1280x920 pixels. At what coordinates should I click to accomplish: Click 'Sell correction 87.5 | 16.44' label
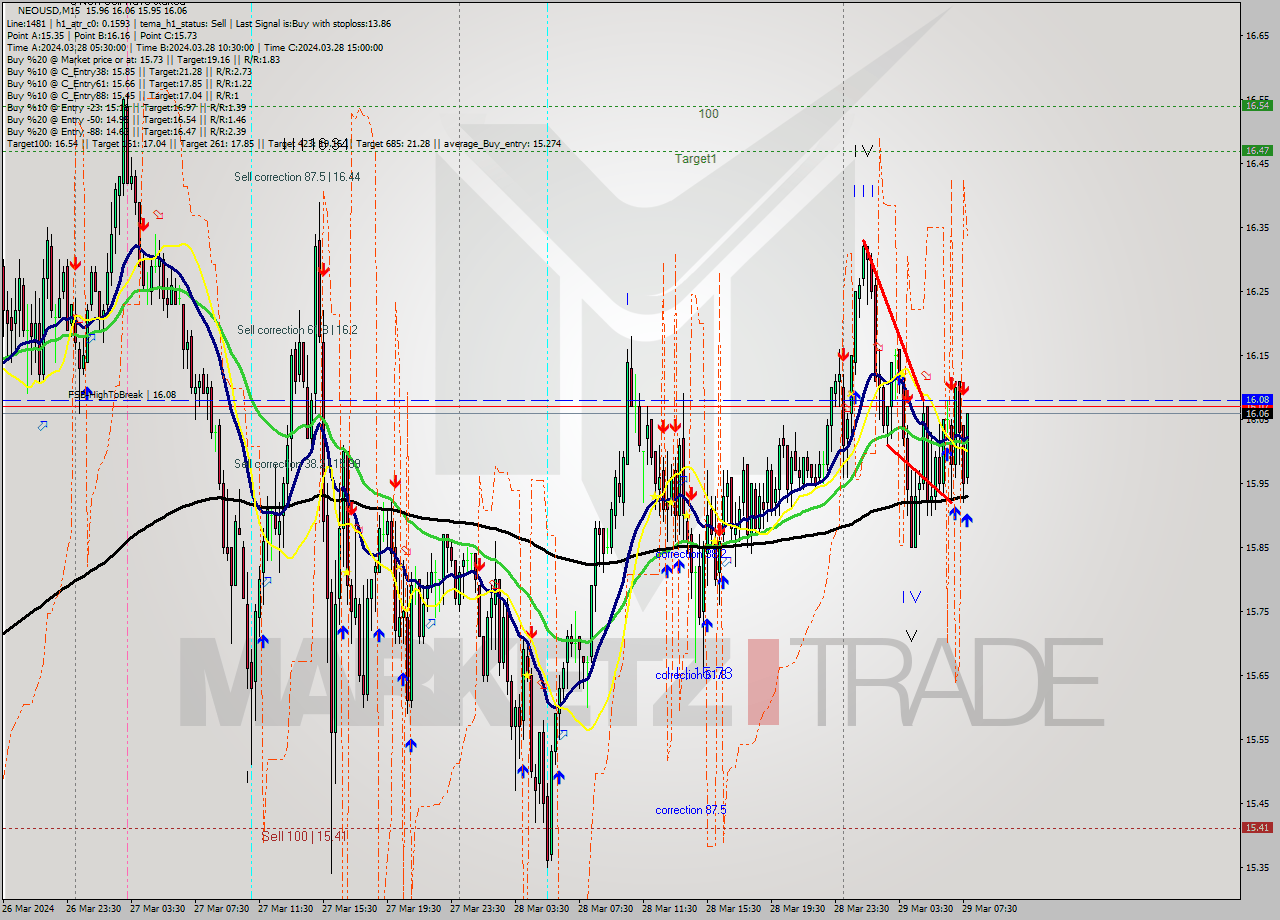(x=297, y=177)
